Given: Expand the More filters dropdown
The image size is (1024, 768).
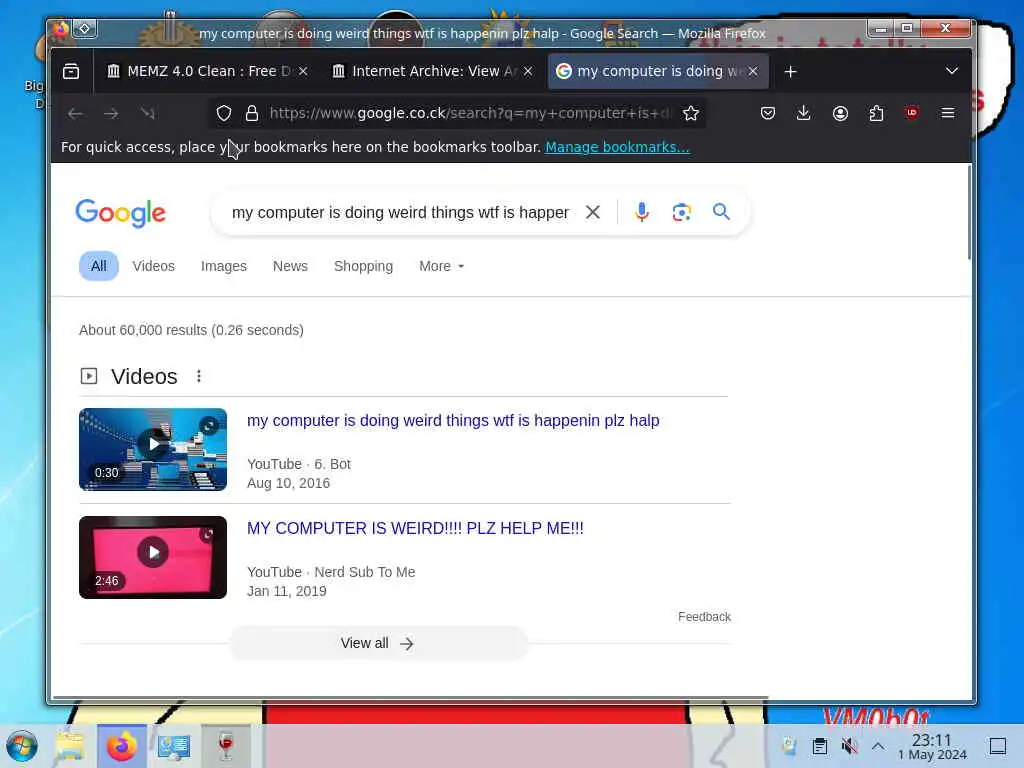Looking at the screenshot, I should 441,266.
